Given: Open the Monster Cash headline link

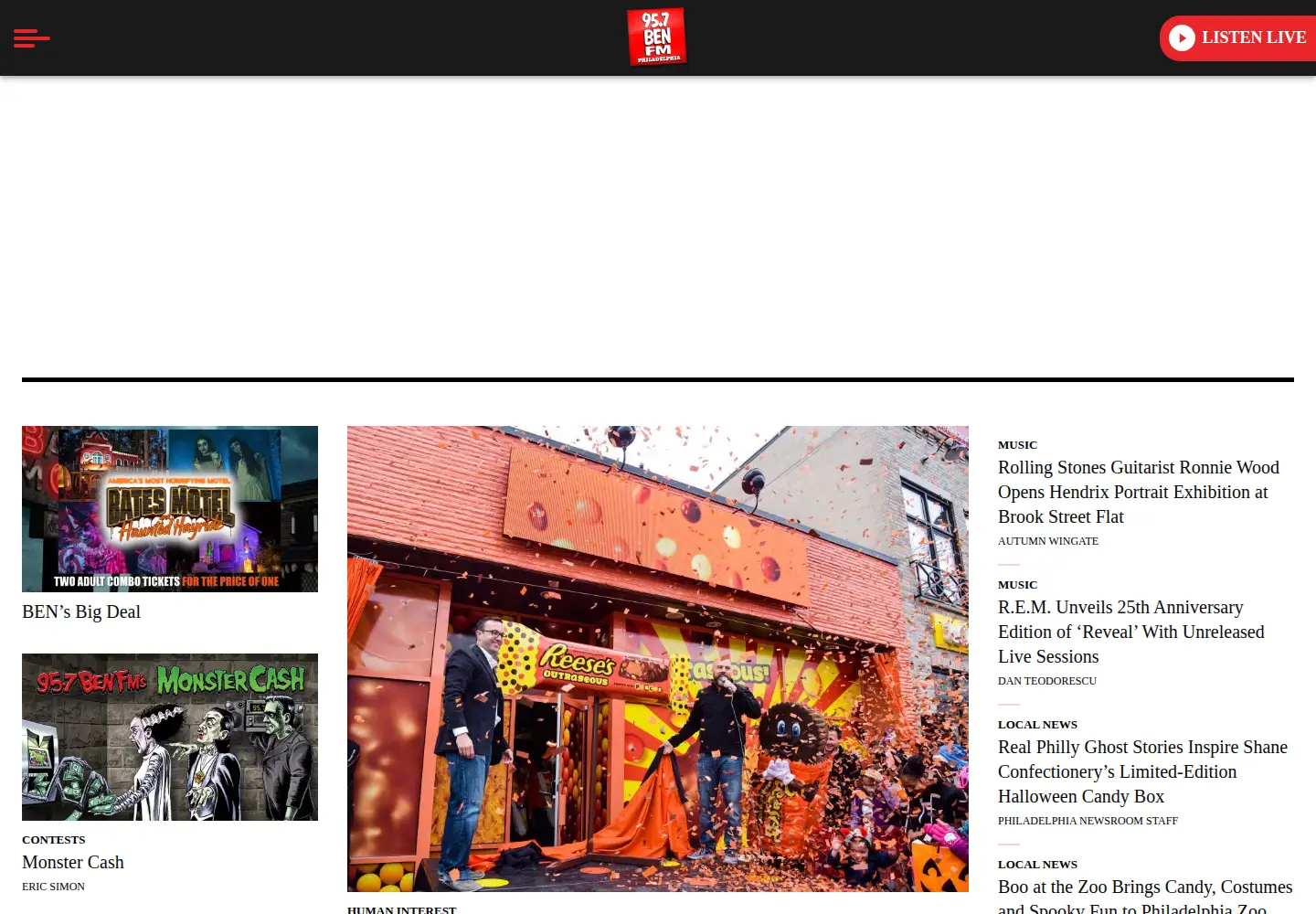Looking at the screenshot, I should [x=73, y=862].
